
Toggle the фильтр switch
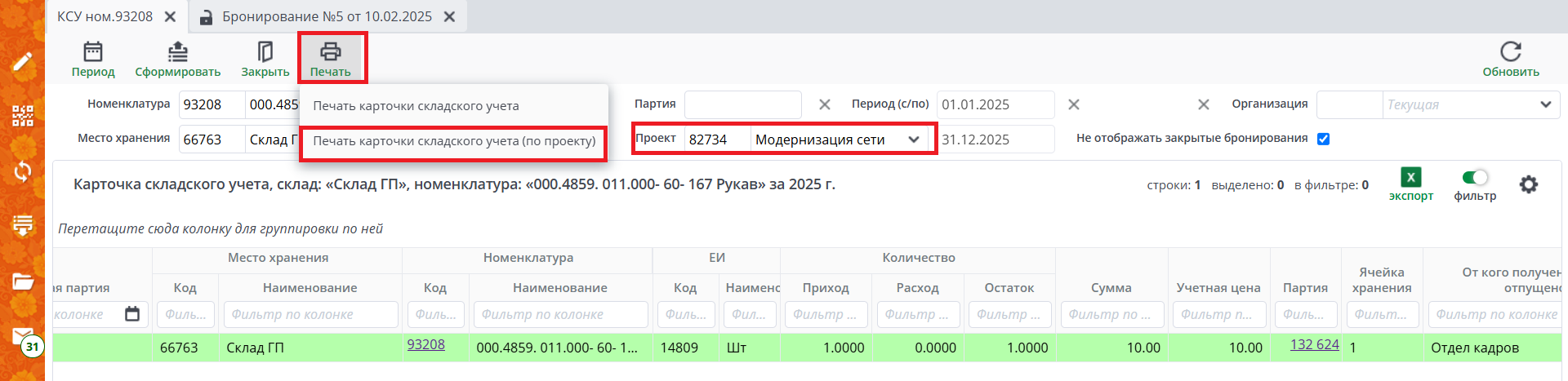click(x=1475, y=178)
